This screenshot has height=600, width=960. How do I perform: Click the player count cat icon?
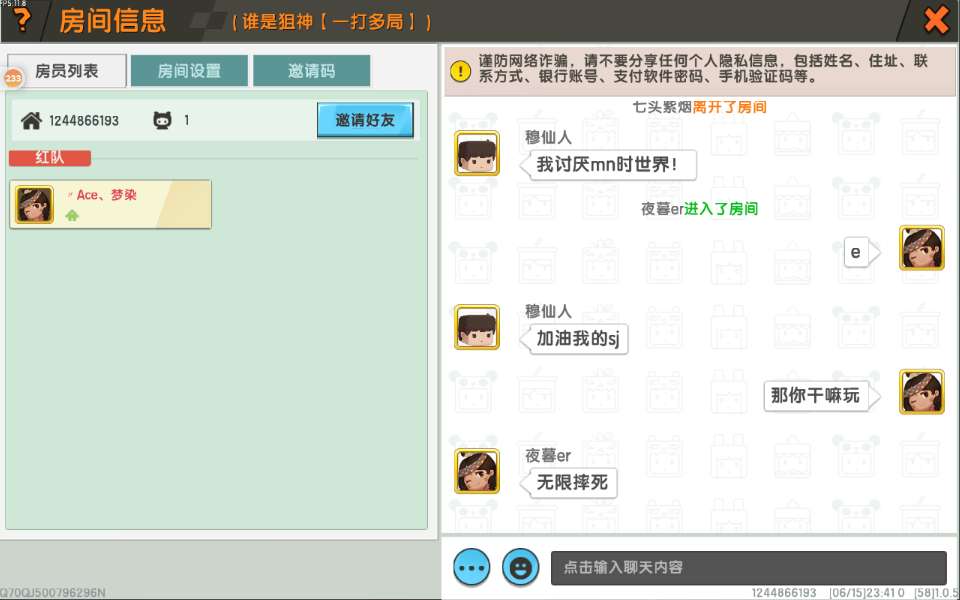162,121
